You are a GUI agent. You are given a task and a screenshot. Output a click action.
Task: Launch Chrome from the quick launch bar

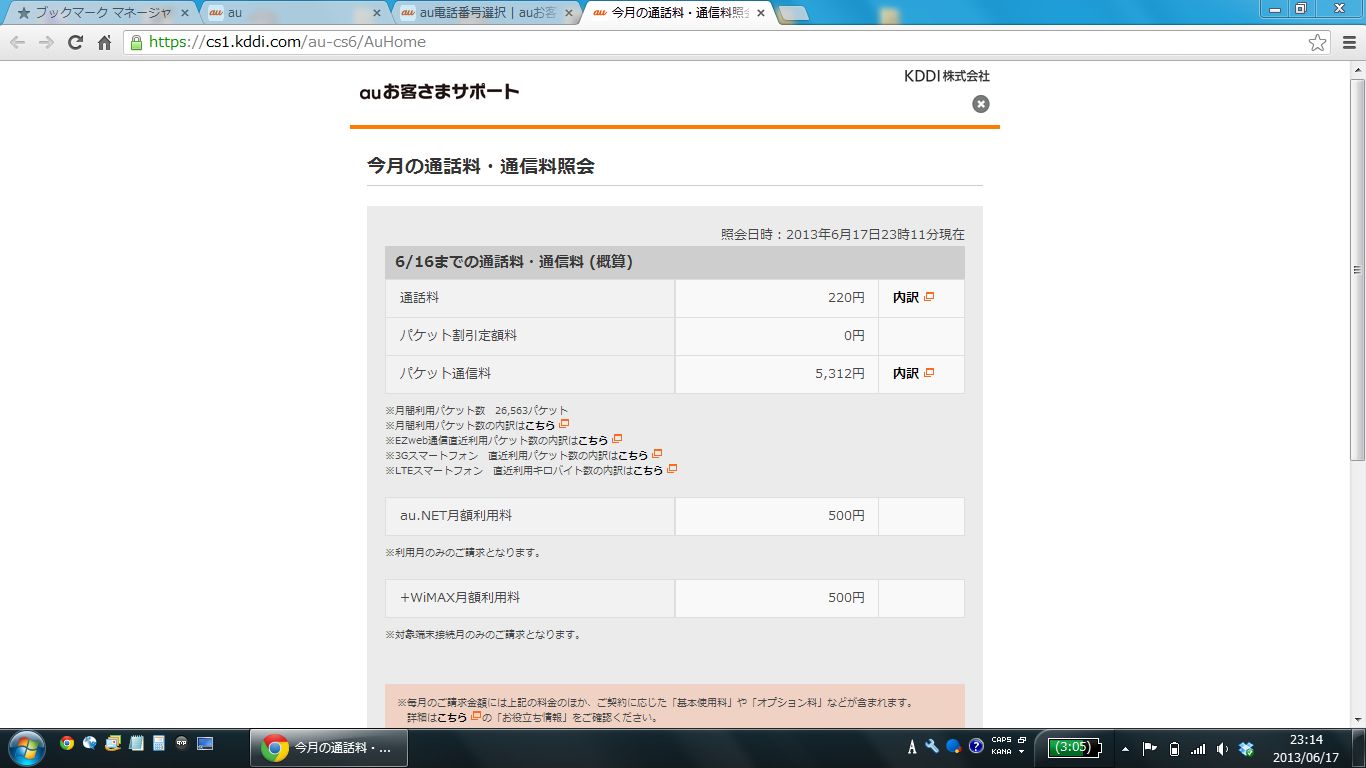pos(67,743)
